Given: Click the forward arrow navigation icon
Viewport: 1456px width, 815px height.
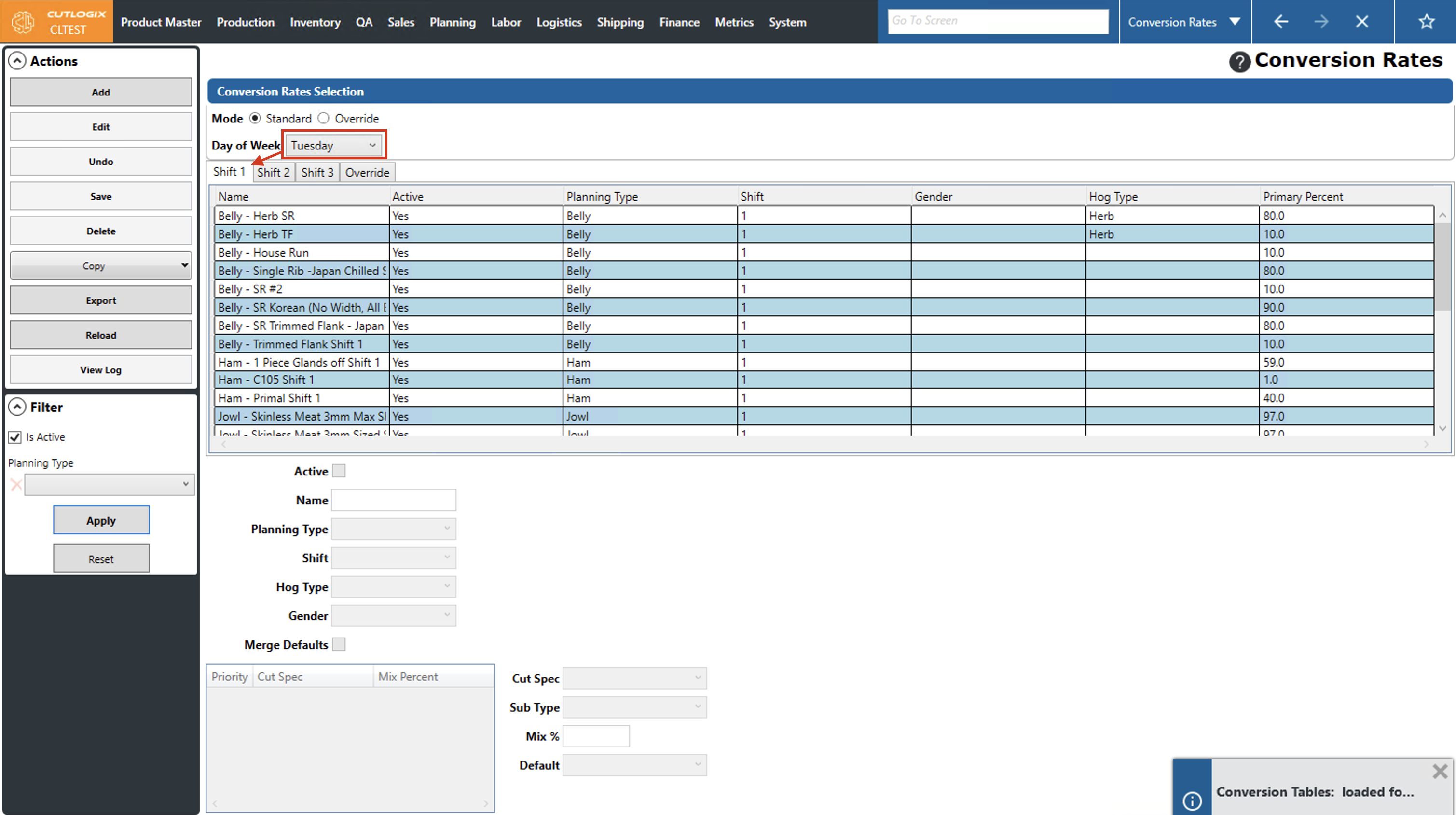Looking at the screenshot, I should pyautogui.click(x=1321, y=22).
